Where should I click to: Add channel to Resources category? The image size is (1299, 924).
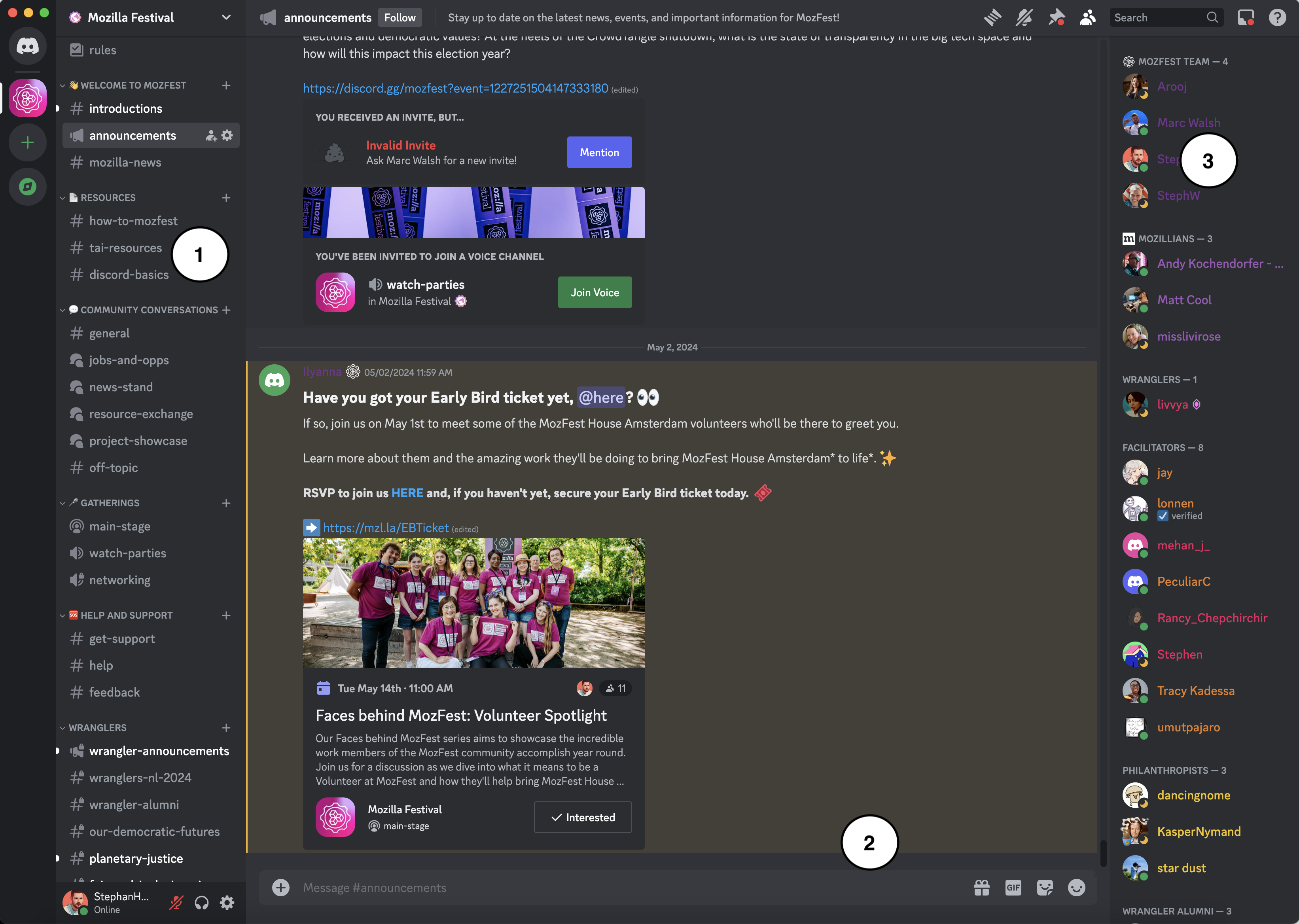226,197
